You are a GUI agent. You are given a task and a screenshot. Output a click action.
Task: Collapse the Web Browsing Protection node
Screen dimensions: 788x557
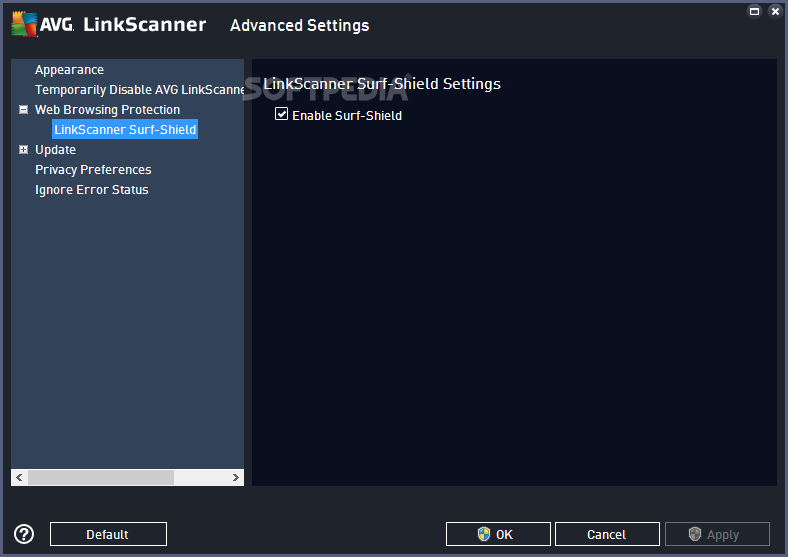[23, 110]
